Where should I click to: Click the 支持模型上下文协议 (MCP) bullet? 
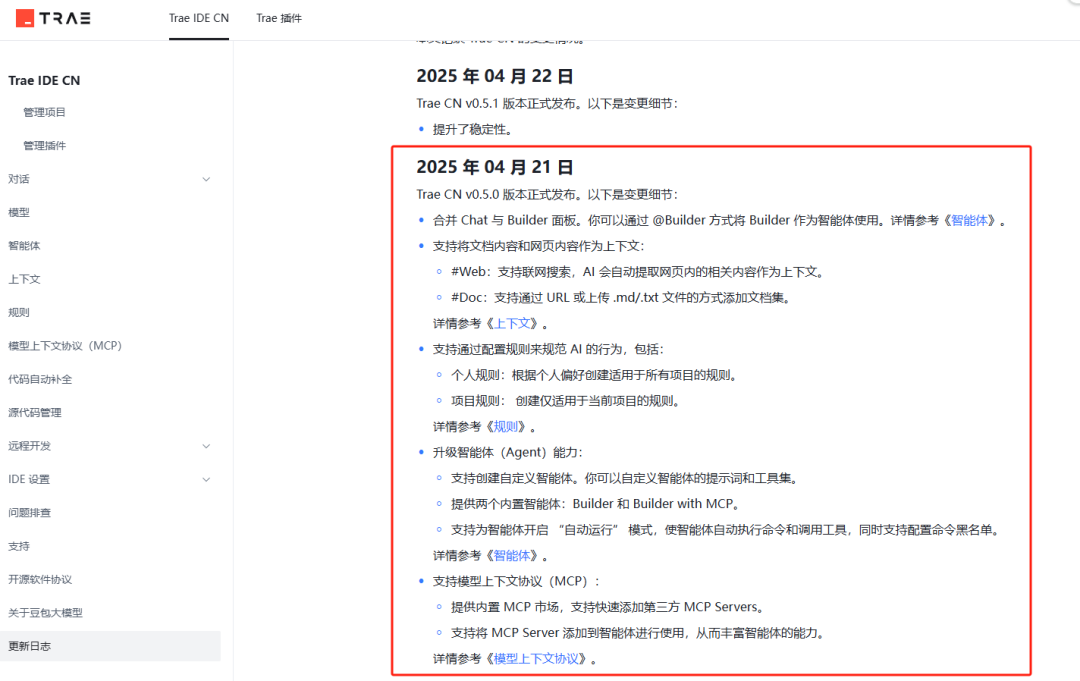pos(516,581)
